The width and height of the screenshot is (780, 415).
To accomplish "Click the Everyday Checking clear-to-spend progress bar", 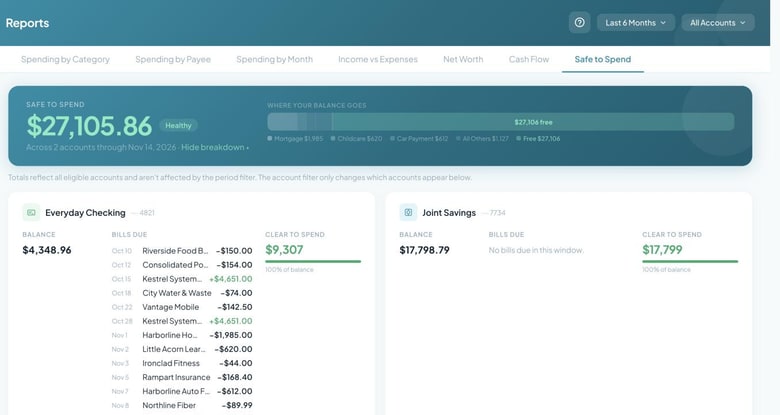I will tap(313, 261).
